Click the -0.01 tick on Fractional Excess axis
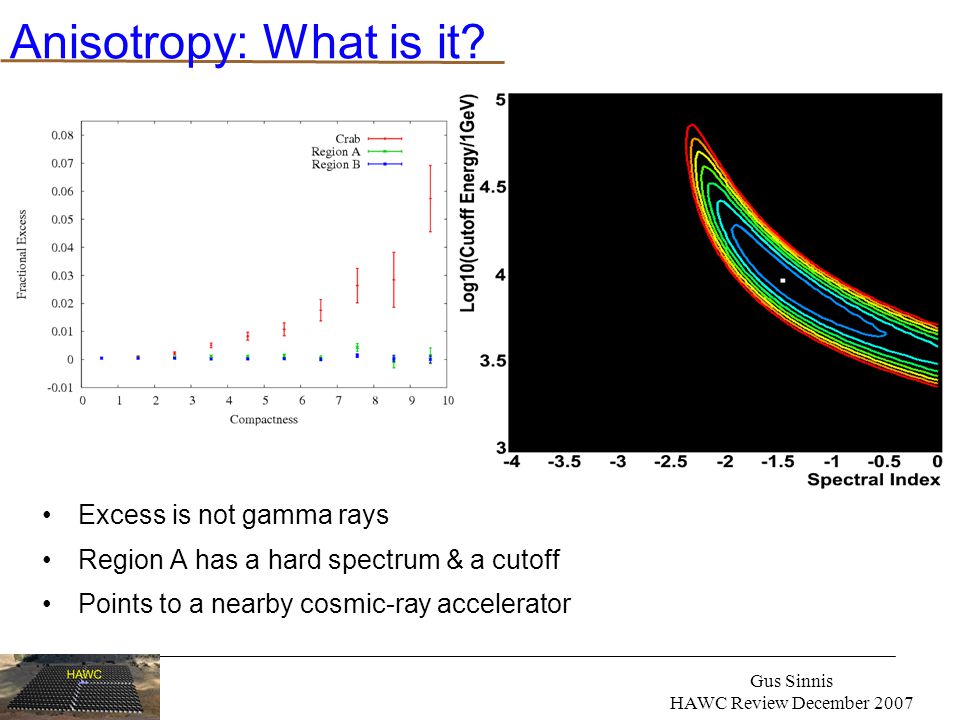960x720 pixels. 60,388
